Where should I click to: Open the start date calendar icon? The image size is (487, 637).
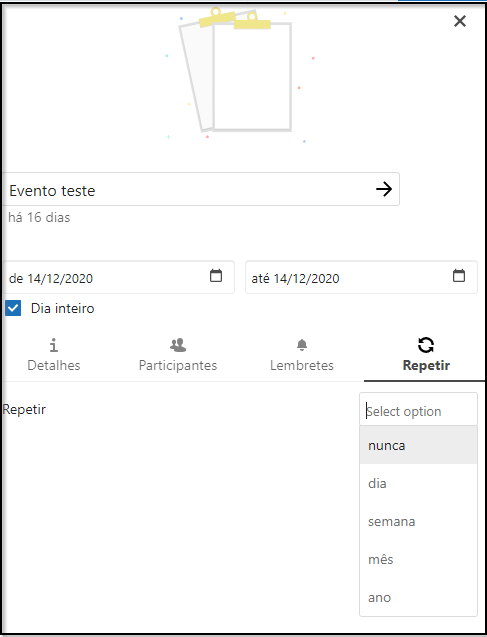(216, 275)
